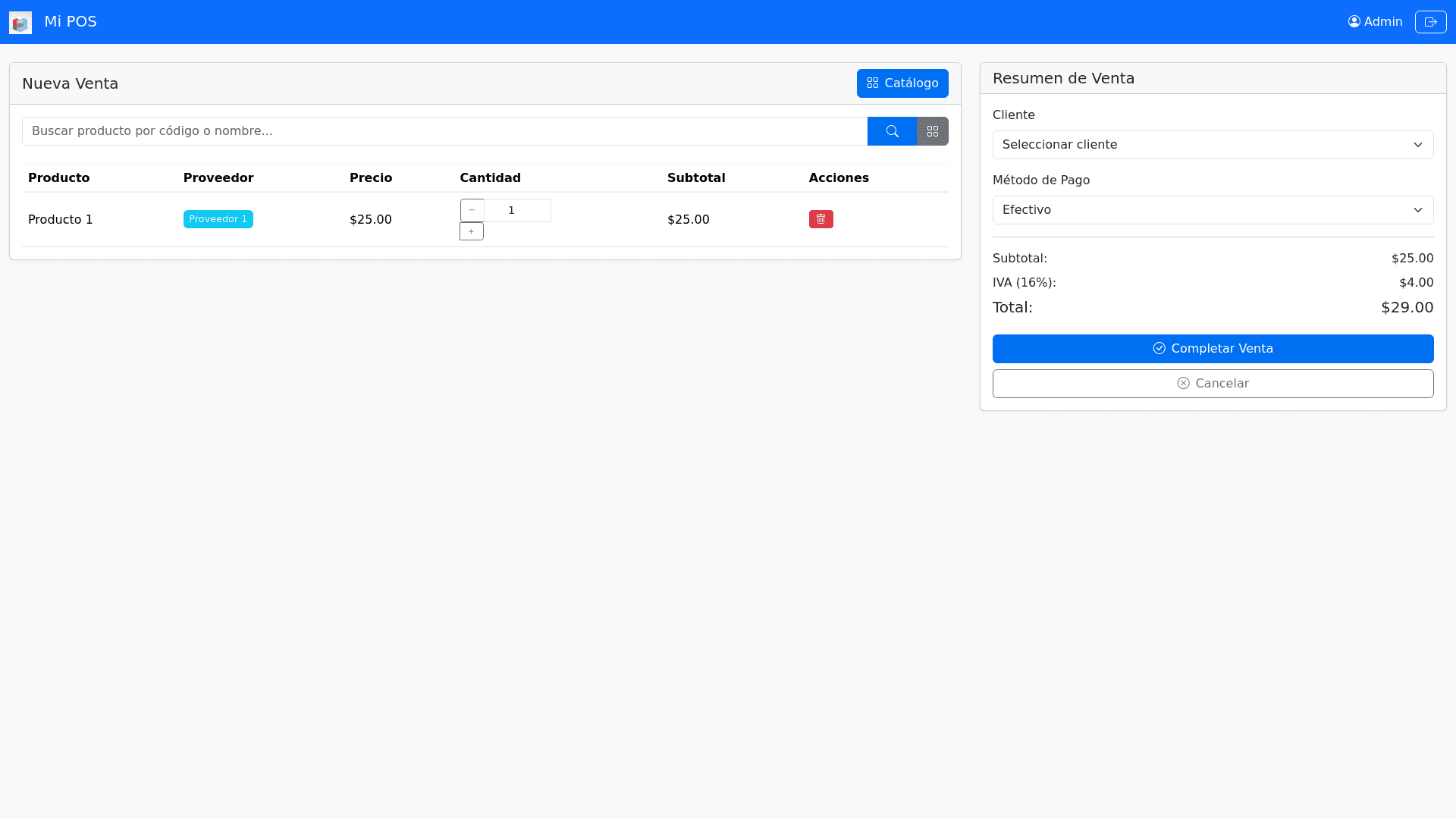Delete Producto 1 with trash icon

821,219
